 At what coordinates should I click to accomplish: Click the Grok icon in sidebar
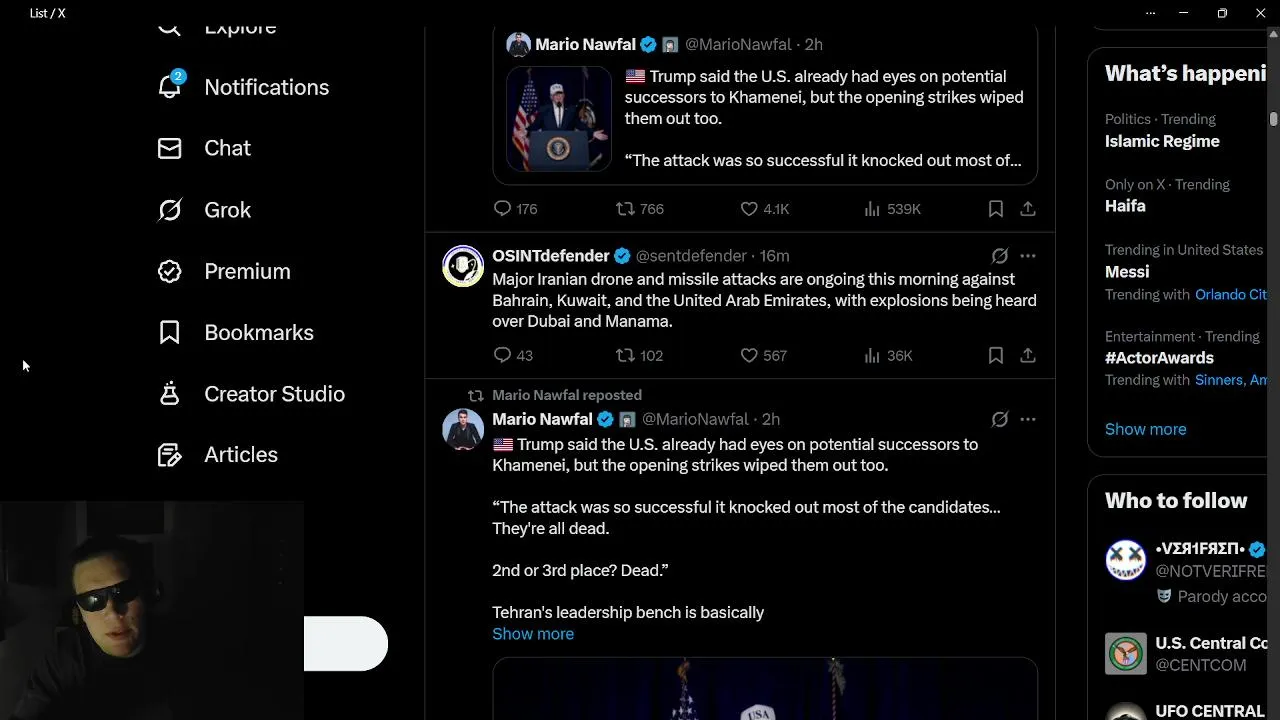(x=170, y=210)
